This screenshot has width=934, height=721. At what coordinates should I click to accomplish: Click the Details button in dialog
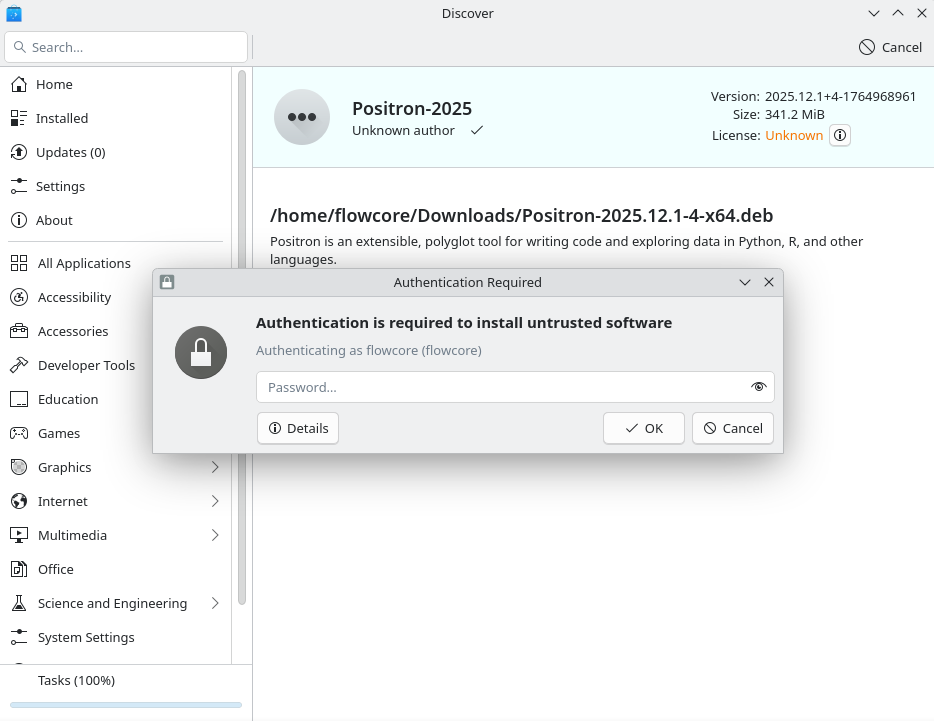(298, 428)
